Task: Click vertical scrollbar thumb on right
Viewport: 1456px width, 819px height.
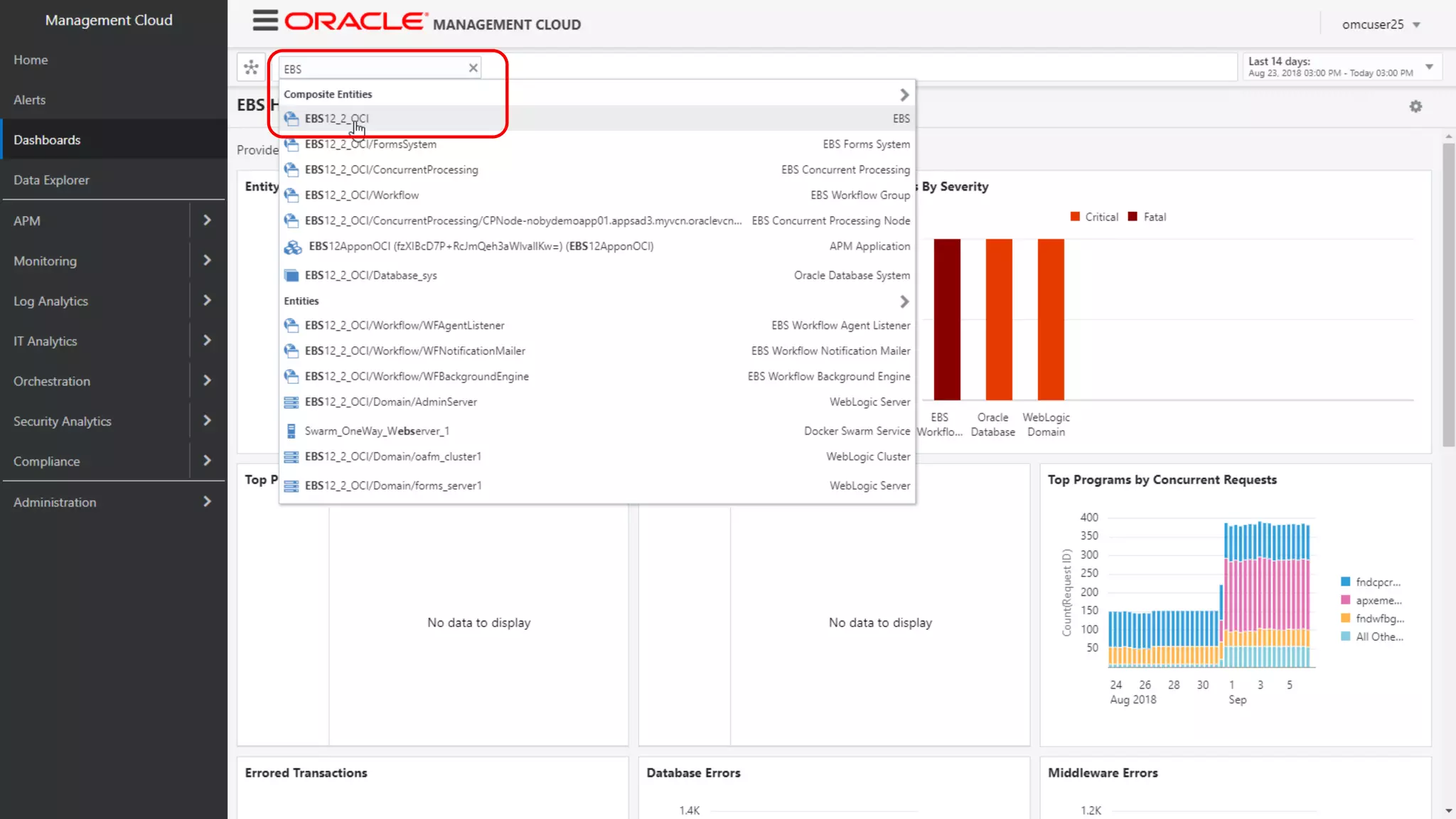Action: [1448, 295]
